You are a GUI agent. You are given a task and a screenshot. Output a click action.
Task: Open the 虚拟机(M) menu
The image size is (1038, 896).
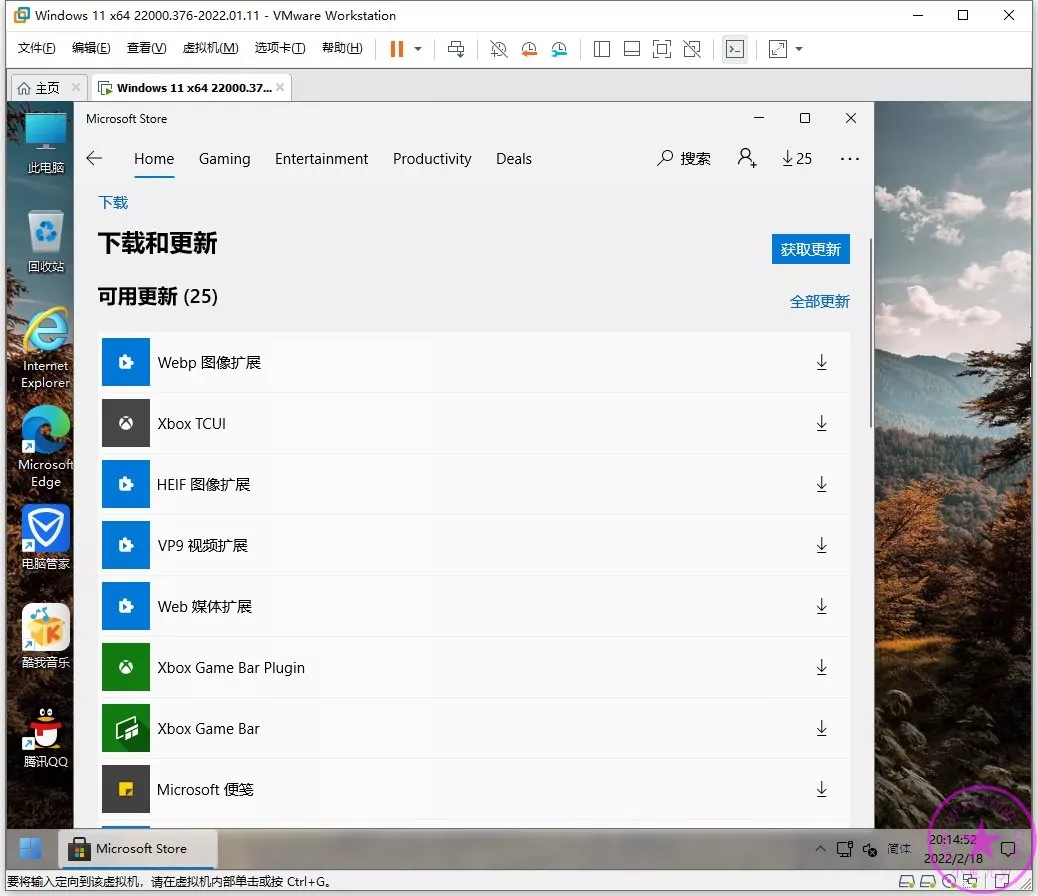[210, 48]
